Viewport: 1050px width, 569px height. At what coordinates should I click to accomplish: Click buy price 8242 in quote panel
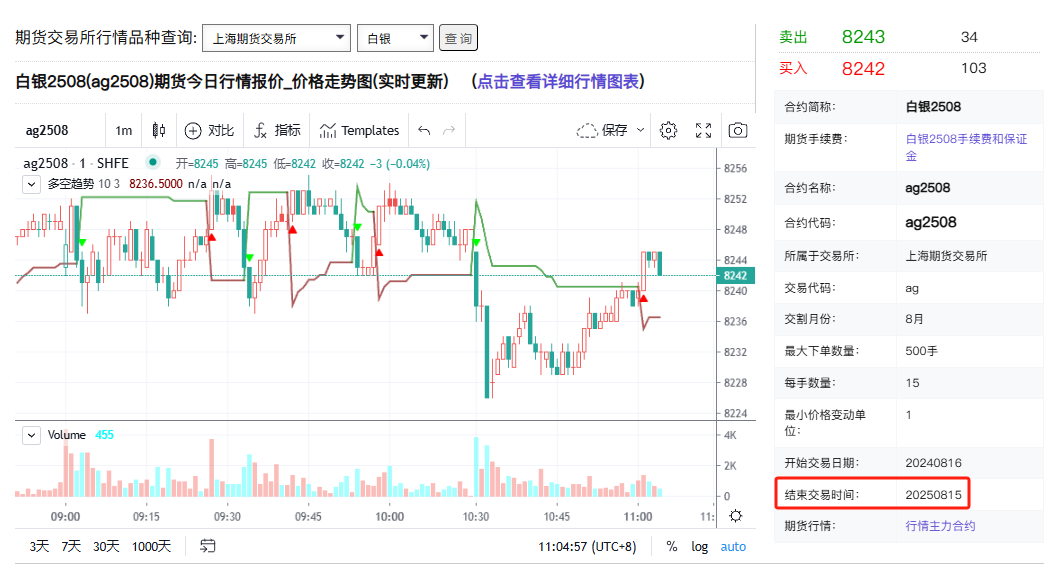point(863,68)
